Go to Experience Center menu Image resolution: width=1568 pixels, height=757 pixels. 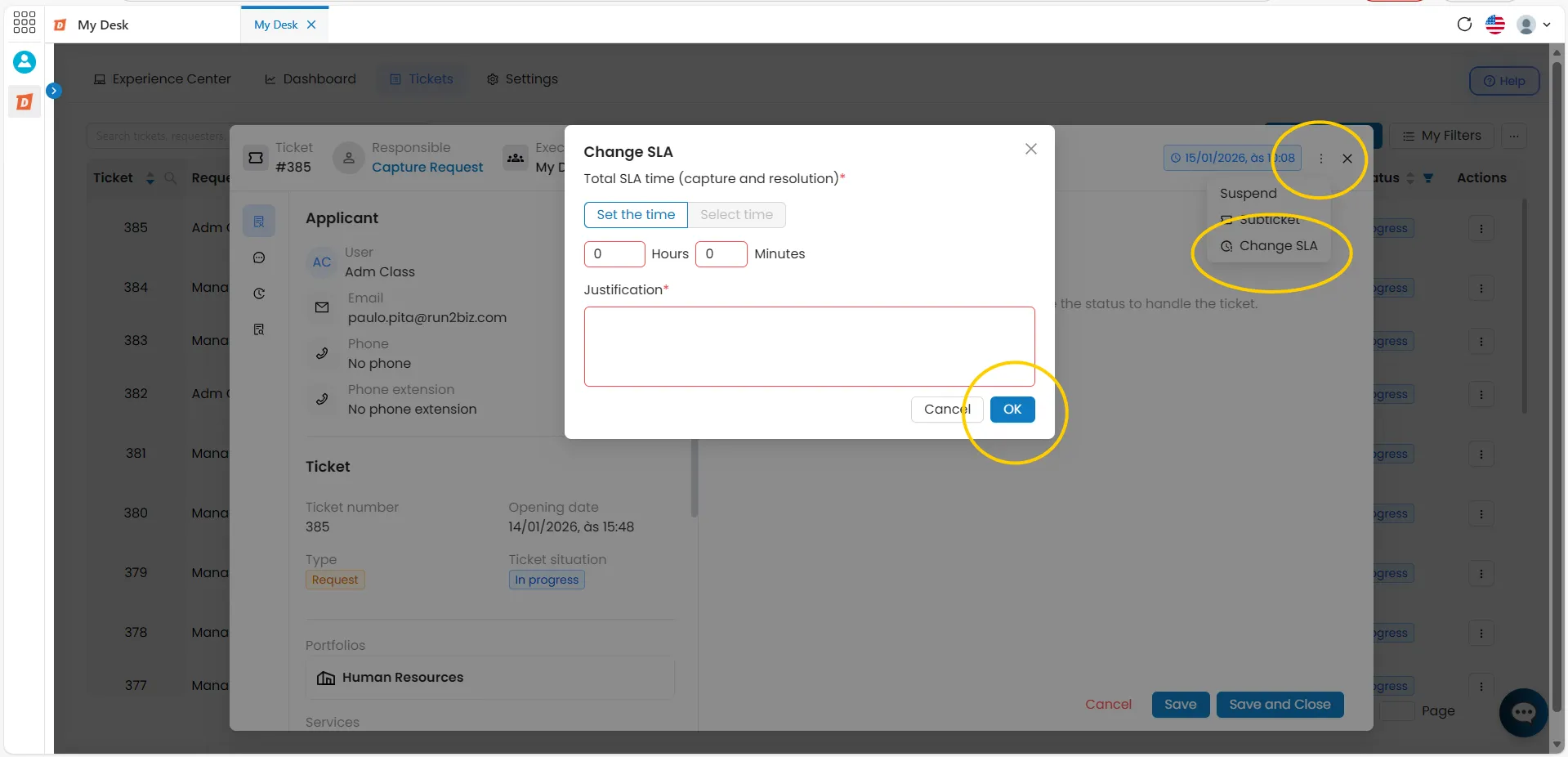163,79
